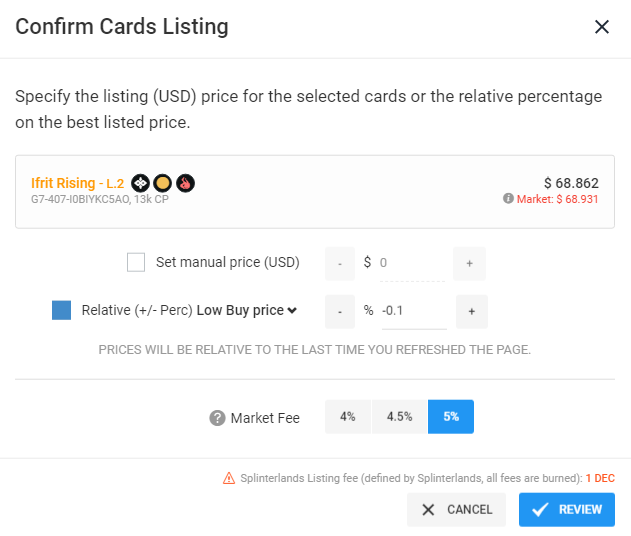Enable the Set manual price checkbox
631x536 pixels.
pos(136,262)
